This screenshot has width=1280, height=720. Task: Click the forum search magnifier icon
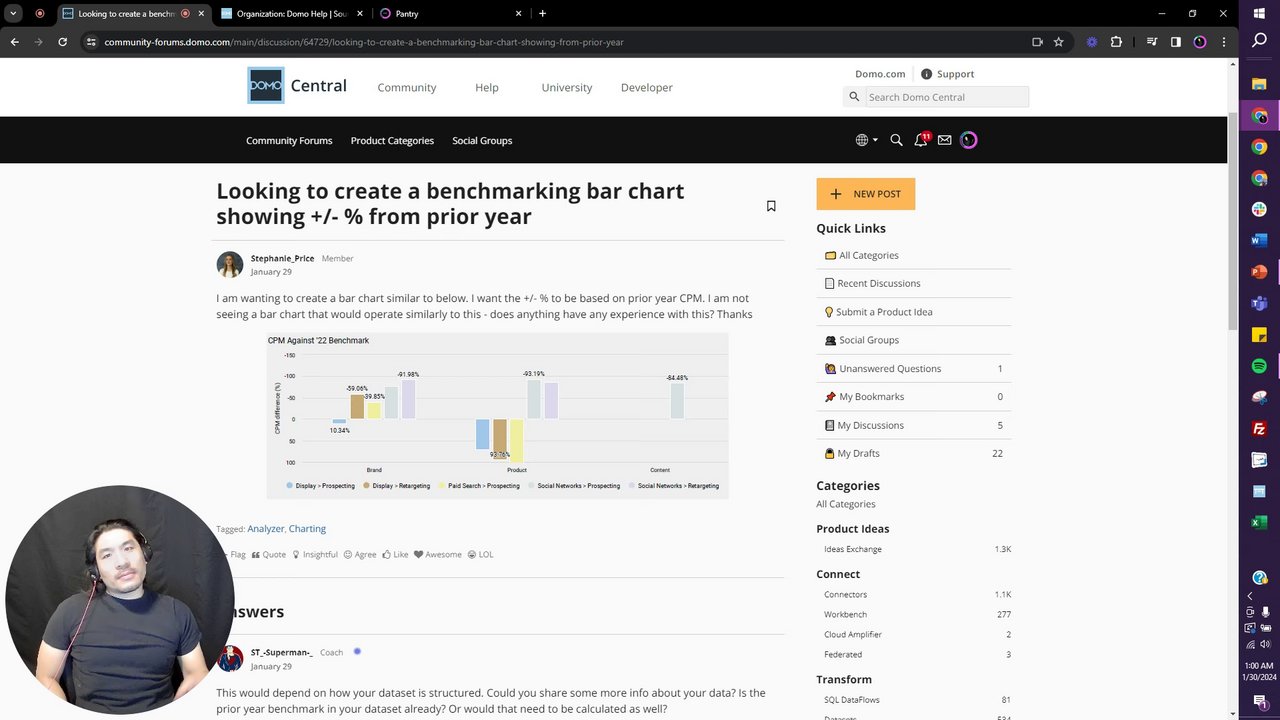[x=896, y=140]
